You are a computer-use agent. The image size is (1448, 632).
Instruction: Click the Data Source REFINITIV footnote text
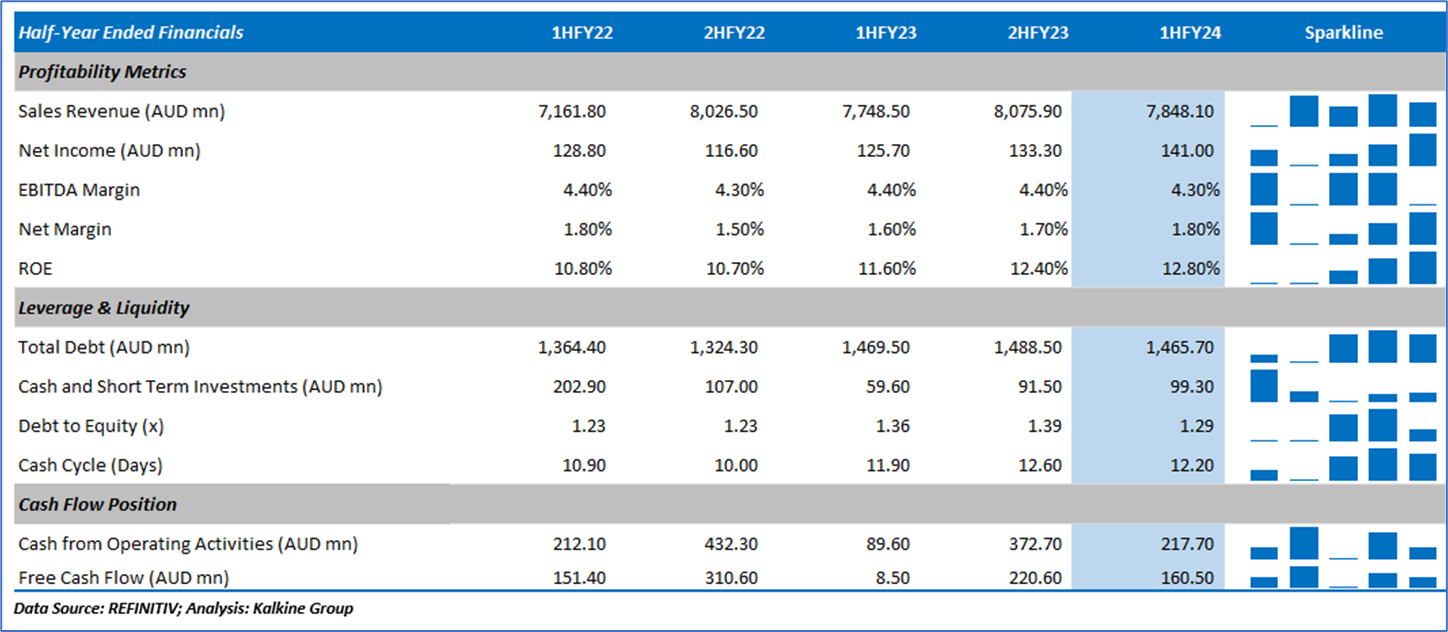coord(183,608)
